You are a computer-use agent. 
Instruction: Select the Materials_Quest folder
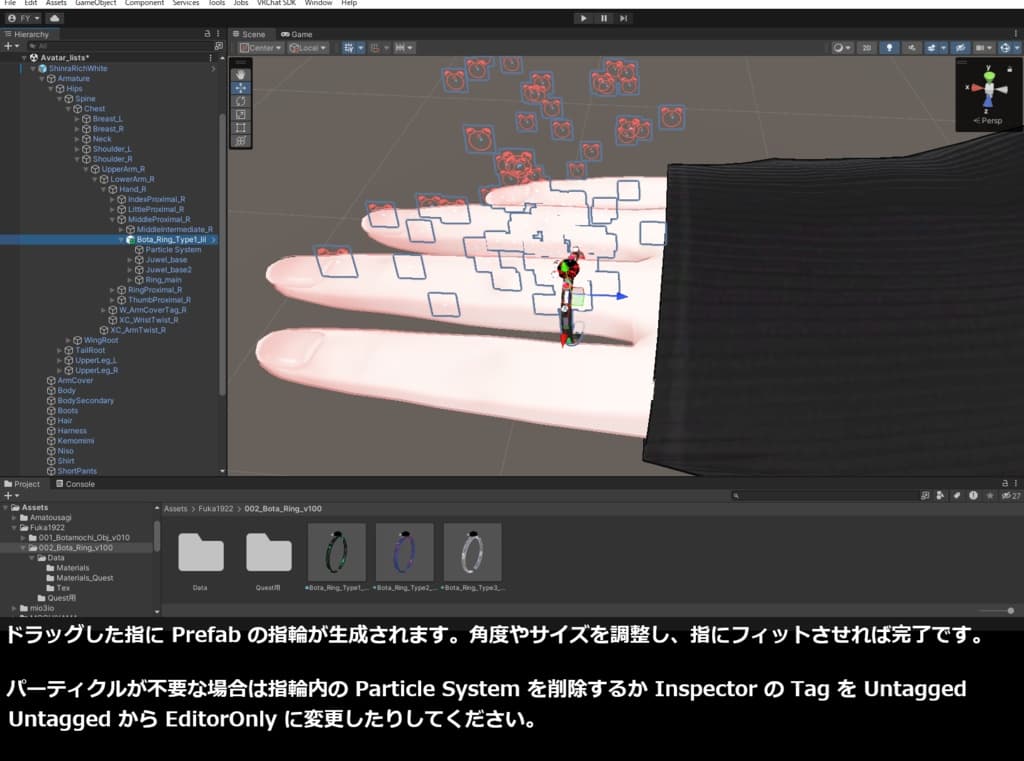84,578
